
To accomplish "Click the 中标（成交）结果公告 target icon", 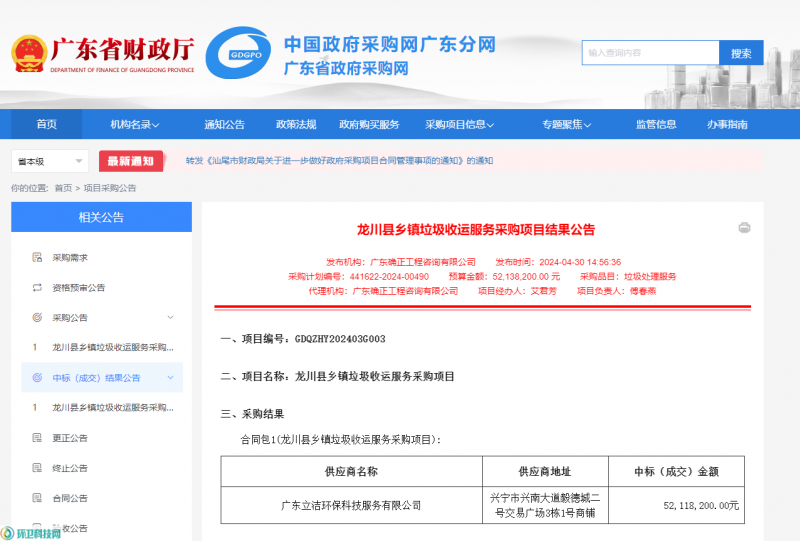I will tap(37, 378).
